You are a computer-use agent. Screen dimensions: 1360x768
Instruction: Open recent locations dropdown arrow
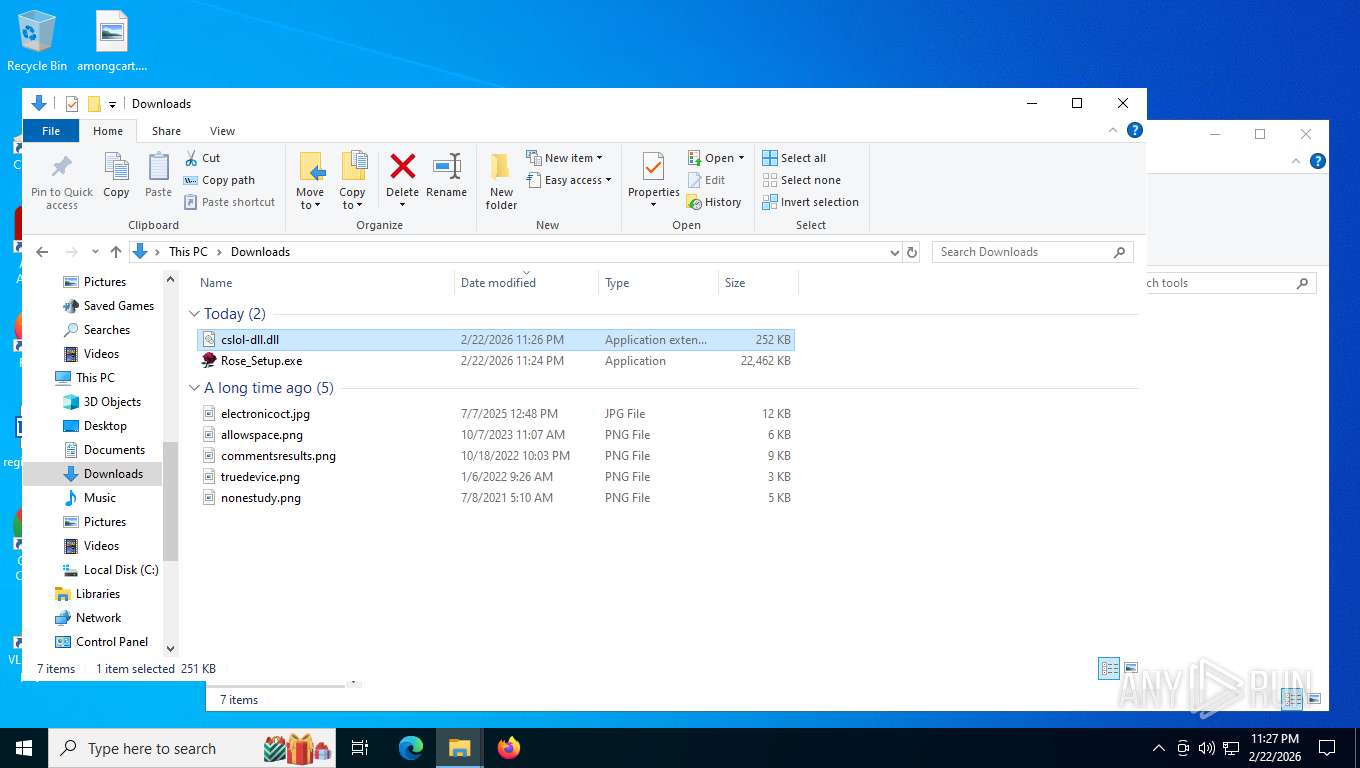point(95,252)
